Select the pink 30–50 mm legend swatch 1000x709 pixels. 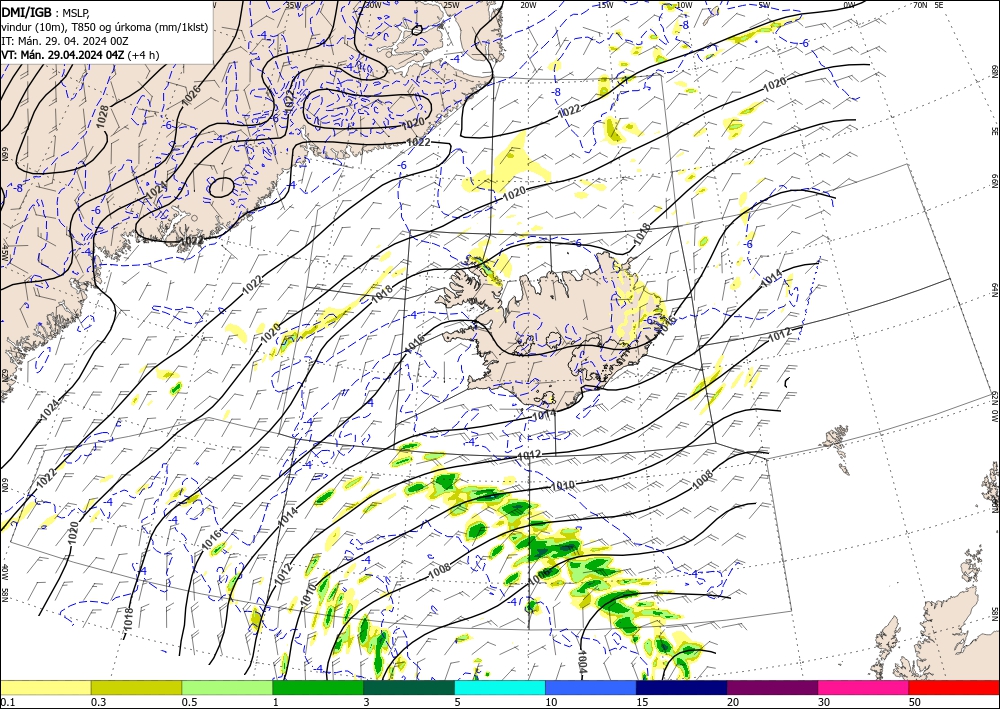coord(864,687)
